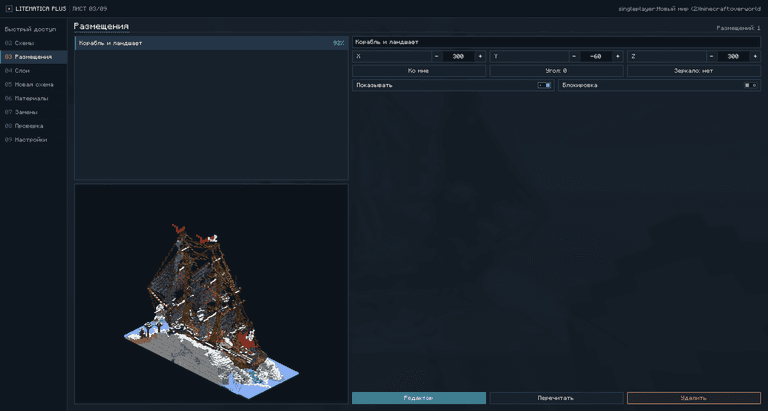Toggle the Блокировка switch
768x411 pixels.
pyautogui.click(x=750, y=85)
